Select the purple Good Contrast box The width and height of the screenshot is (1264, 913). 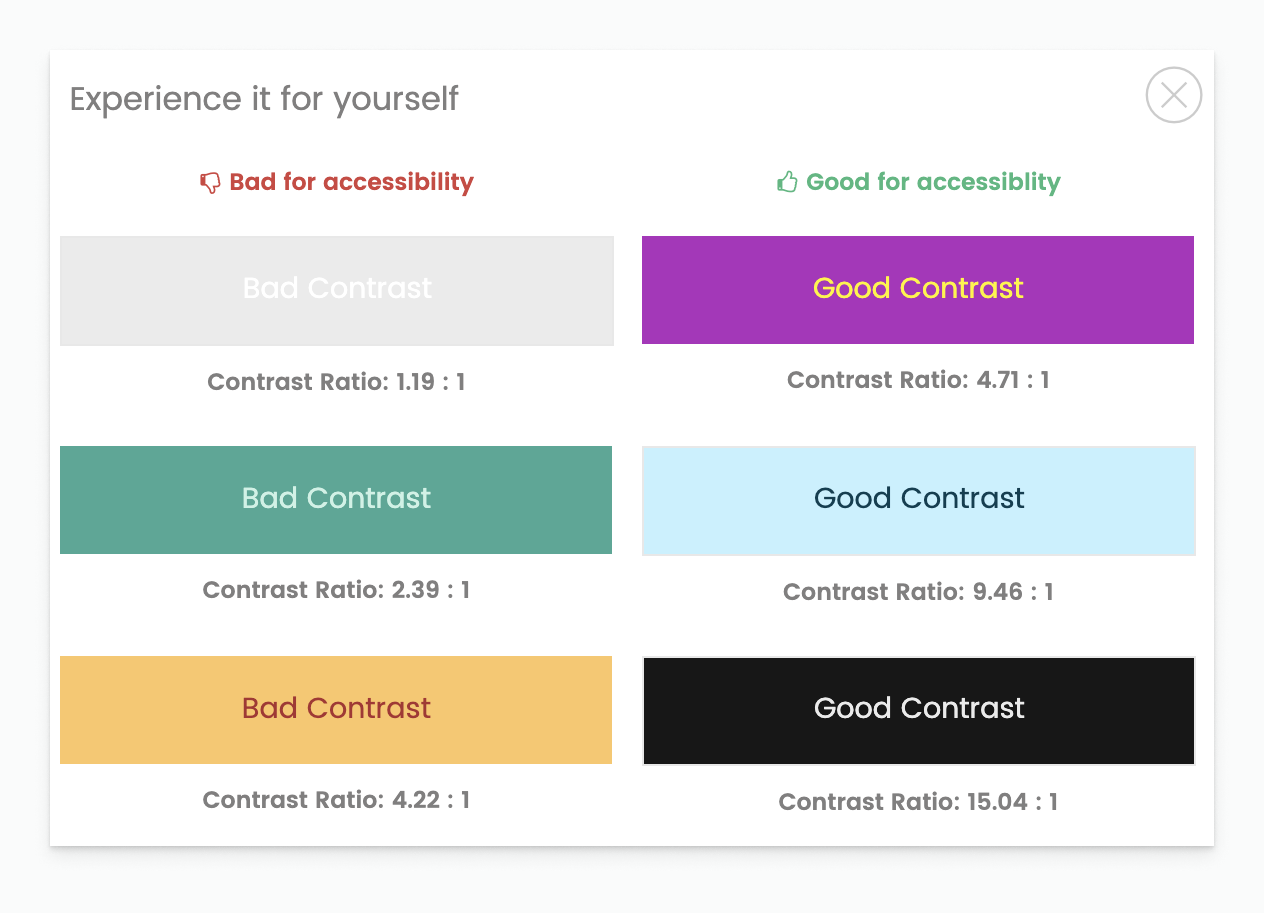pos(918,290)
